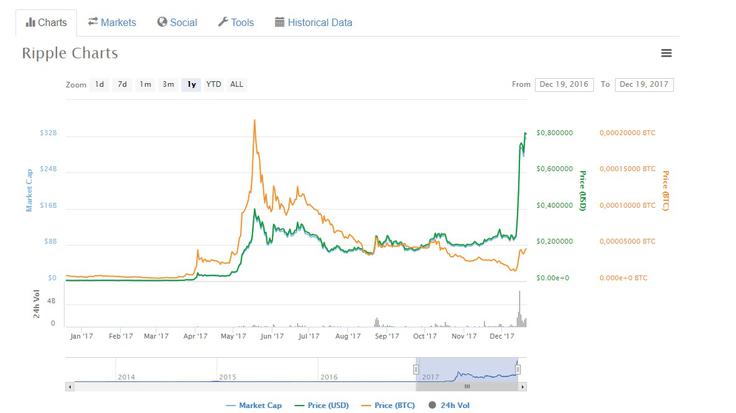736x413 pixels.
Task: Click the 2014 area in navigator
Action: click(x=126, y=376)
